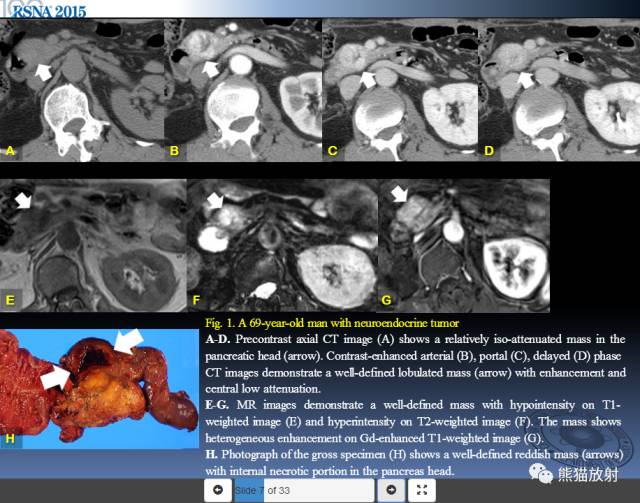The width and height of the screenshot is (640, 503).
Task: Select T1-weighted MR image E
Action: [93, 245]
